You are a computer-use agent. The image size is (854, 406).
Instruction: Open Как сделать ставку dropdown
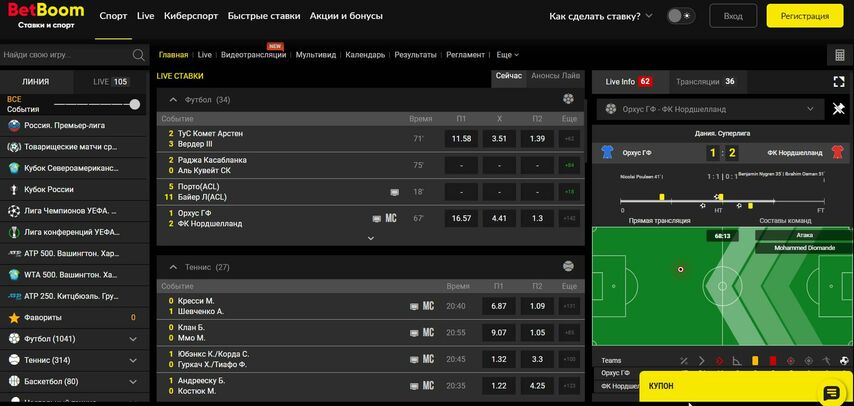pyautogui.click(x=601, y=16)
